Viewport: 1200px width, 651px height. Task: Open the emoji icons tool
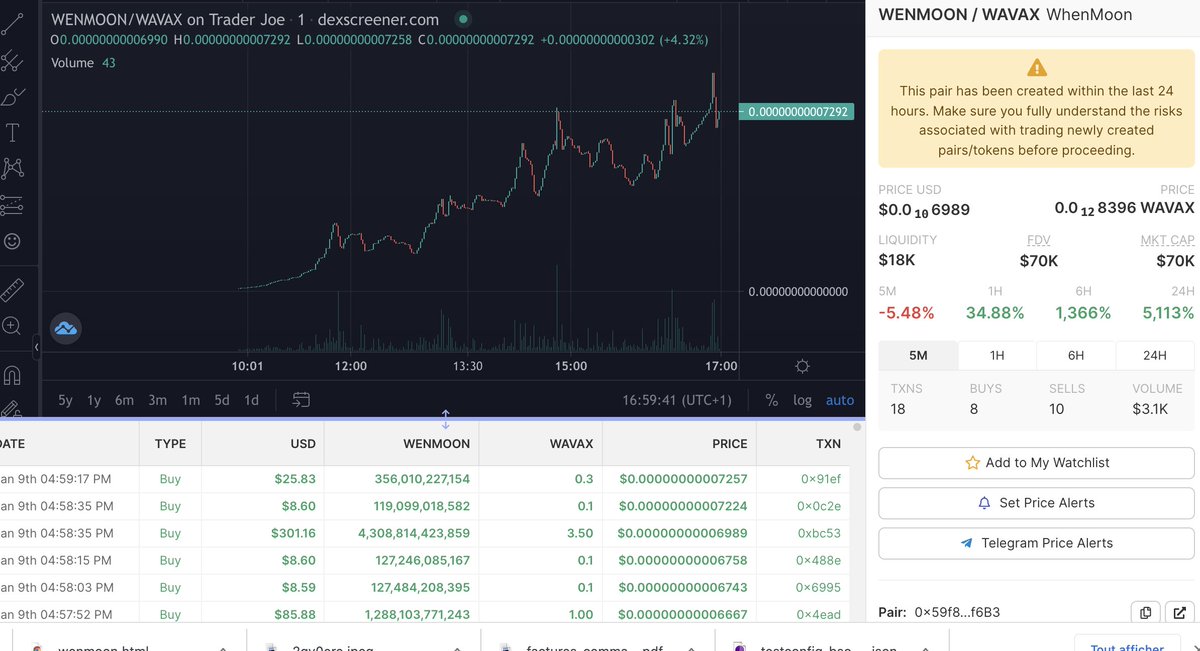pos(12,241)
